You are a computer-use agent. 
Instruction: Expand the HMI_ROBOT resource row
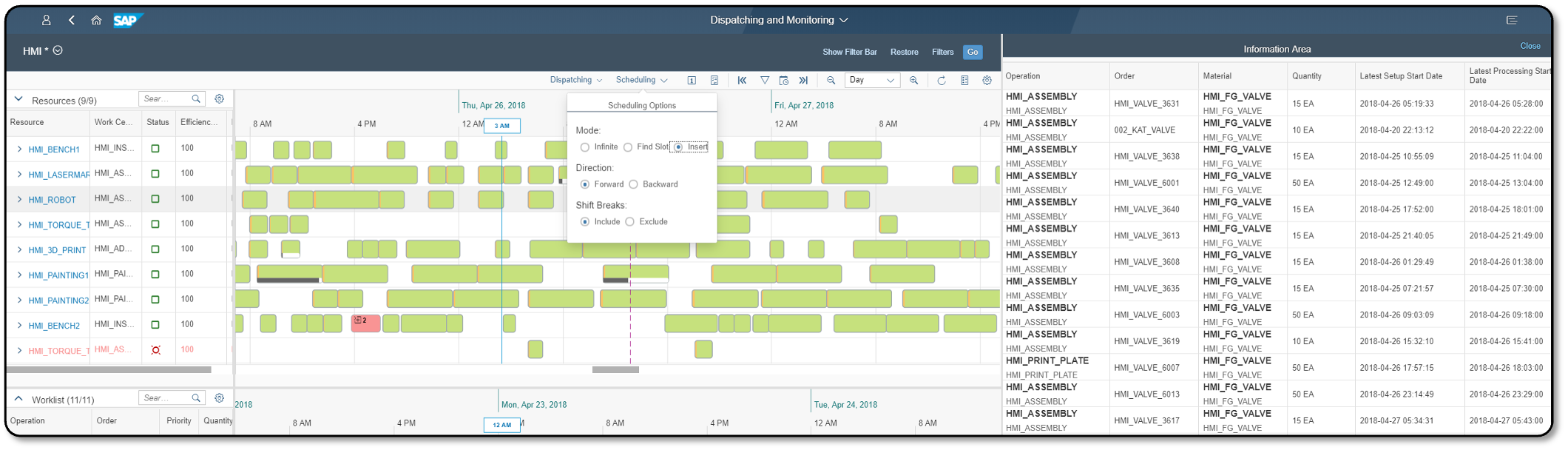[19, 199]
